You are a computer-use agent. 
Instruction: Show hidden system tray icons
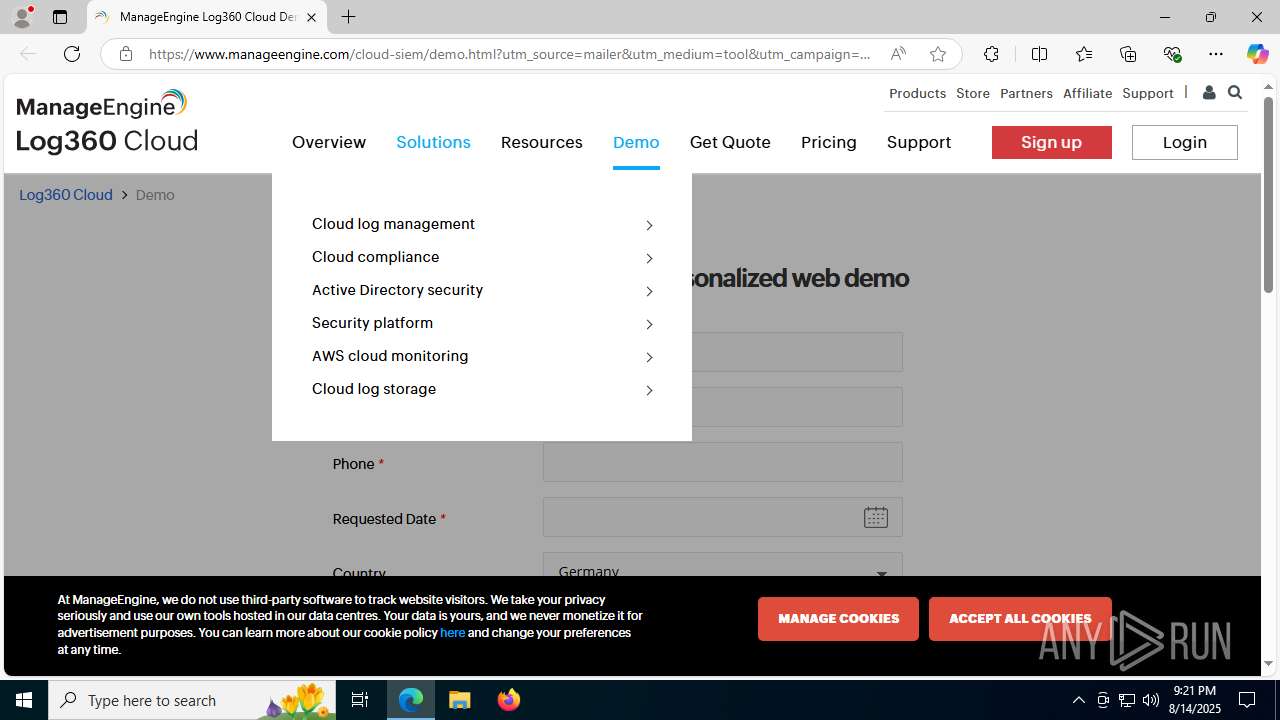click(1078, 700)
